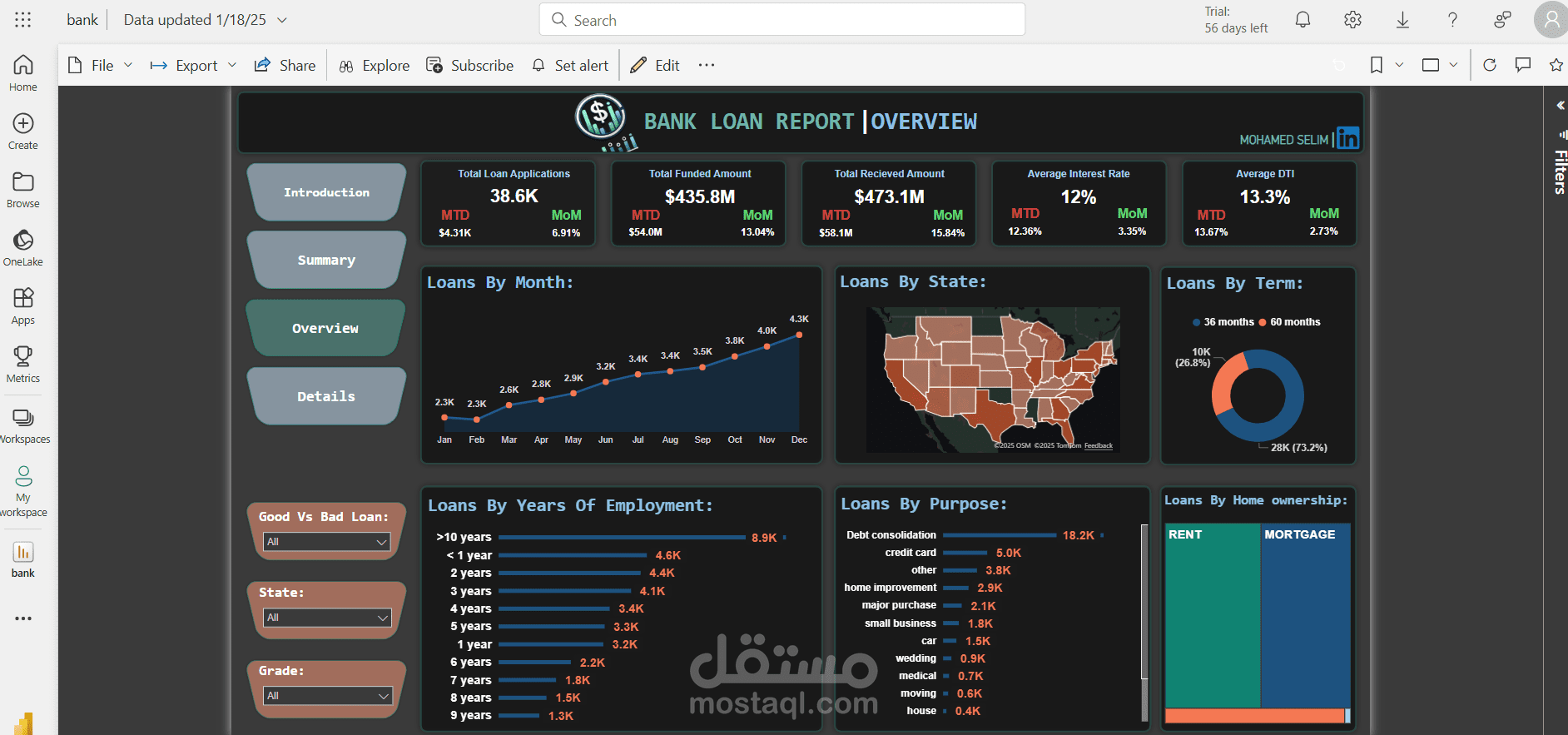Image resolution: width=1568 pixels, height=735 pixels.
Task: Click the Average Interest Rate card
Action: tap(1079, 203)
